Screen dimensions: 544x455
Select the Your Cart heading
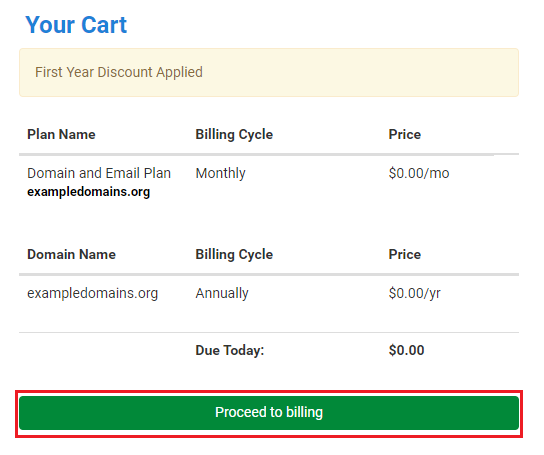(x=76, y=25)
